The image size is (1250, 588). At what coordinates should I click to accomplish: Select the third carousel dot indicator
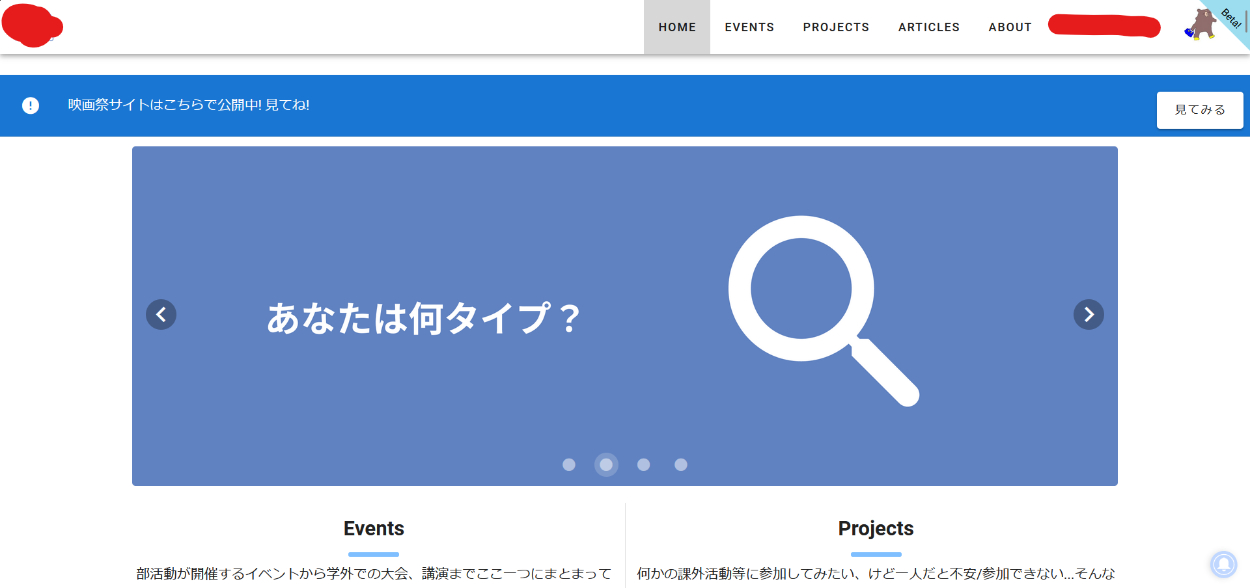(644, 464)
